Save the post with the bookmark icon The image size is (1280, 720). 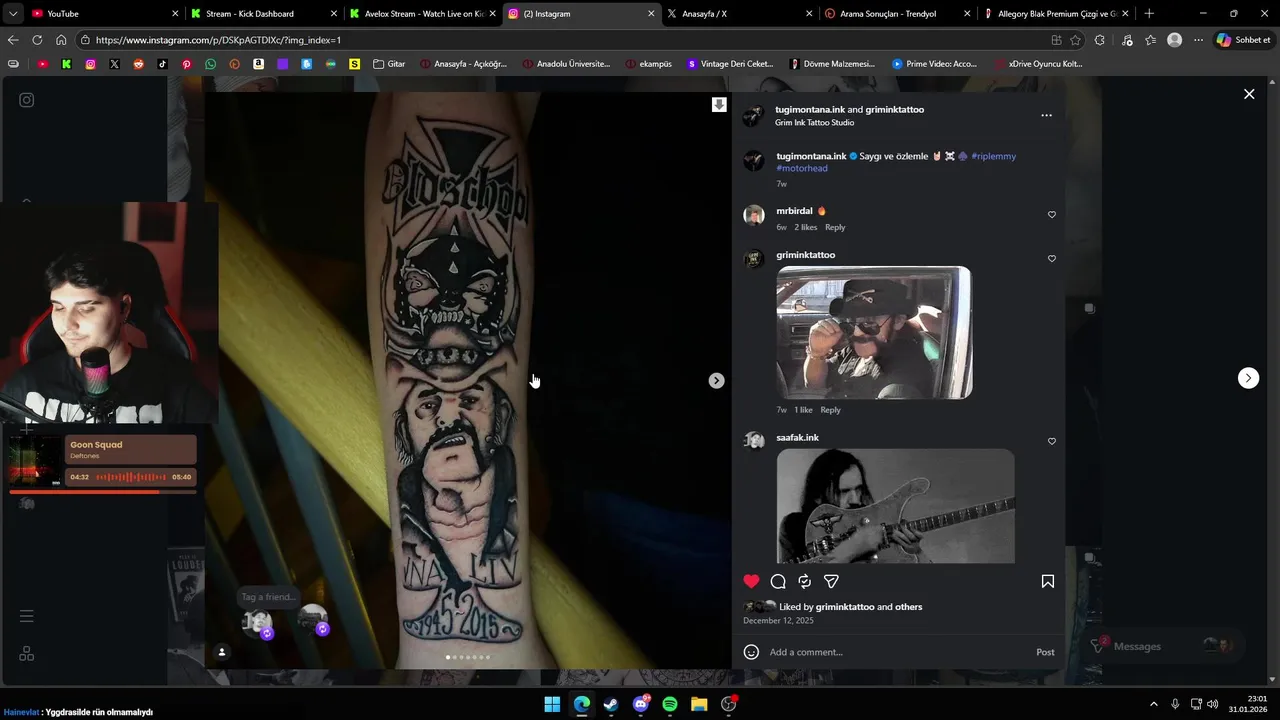pos(1048,581)
